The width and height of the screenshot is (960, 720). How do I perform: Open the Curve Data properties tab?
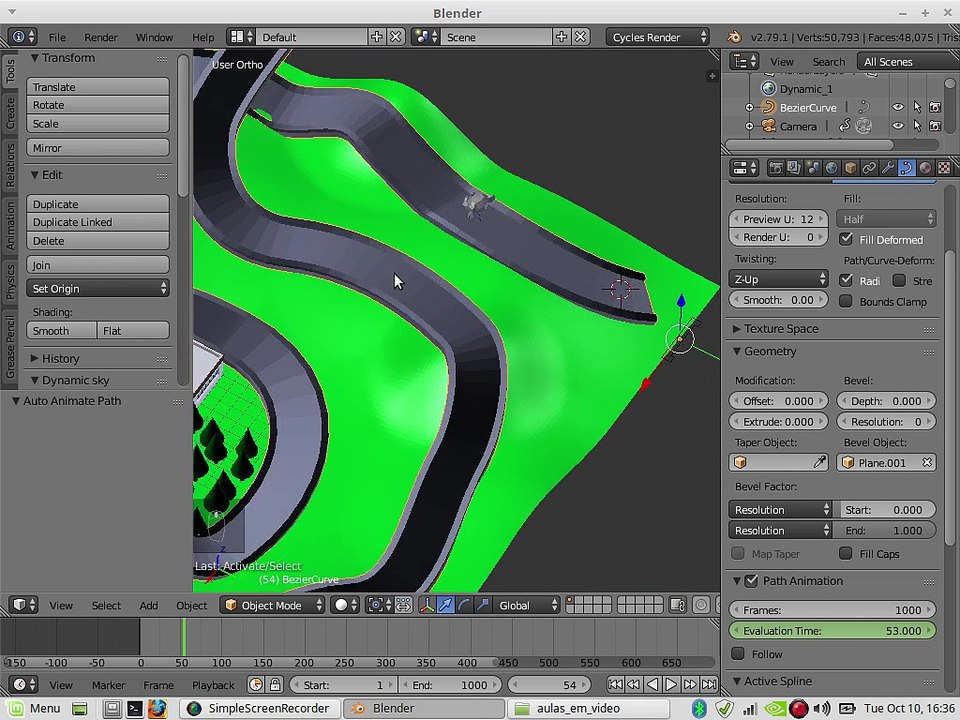[x=906, y=167]
